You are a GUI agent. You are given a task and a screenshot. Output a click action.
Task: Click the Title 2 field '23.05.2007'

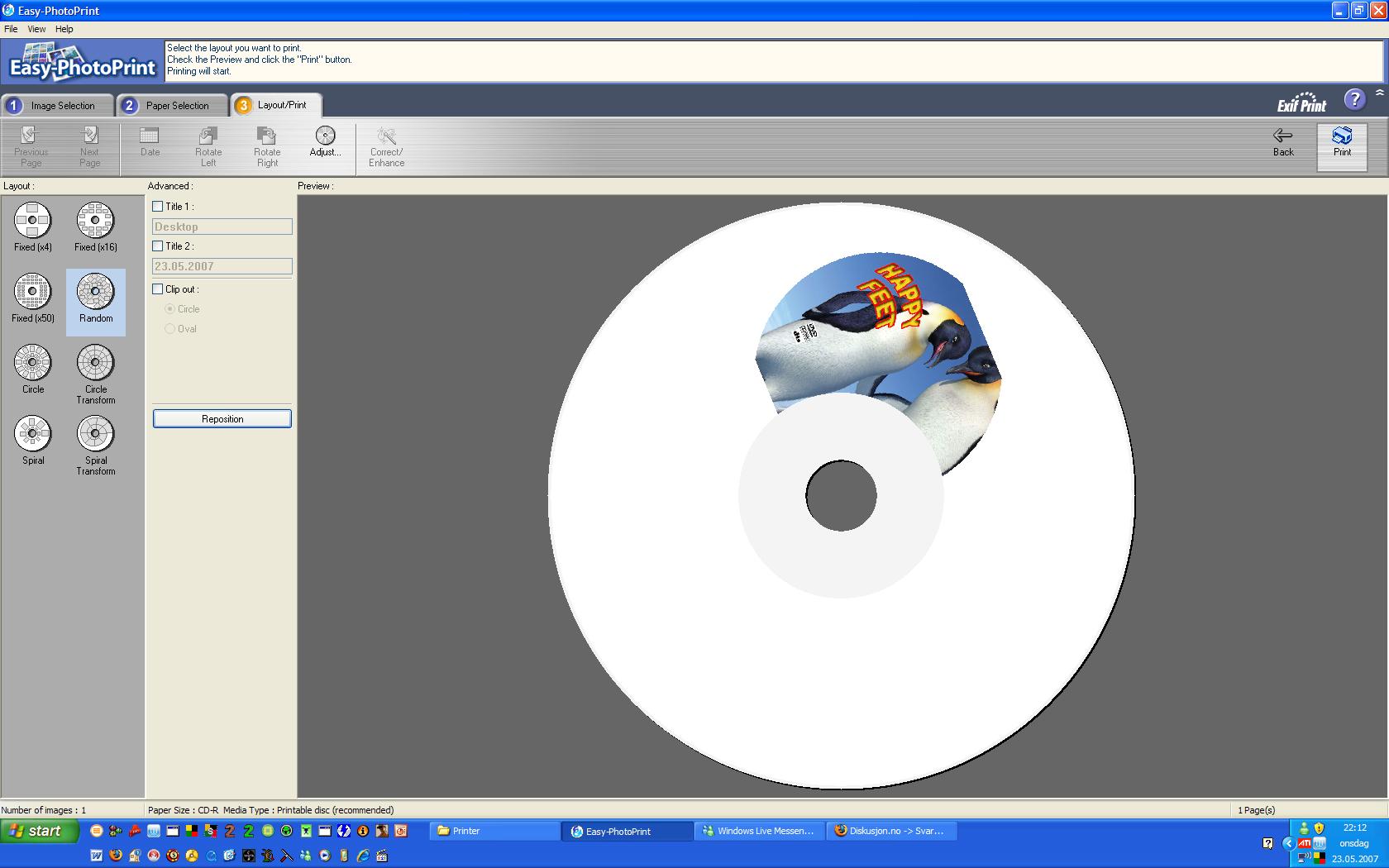pos(222,266)
